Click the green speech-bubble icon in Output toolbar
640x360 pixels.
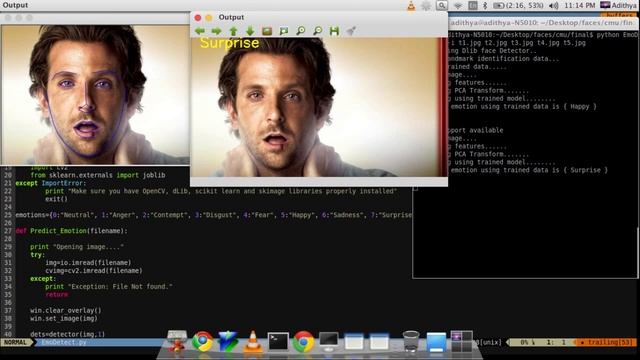pos(284,31)
